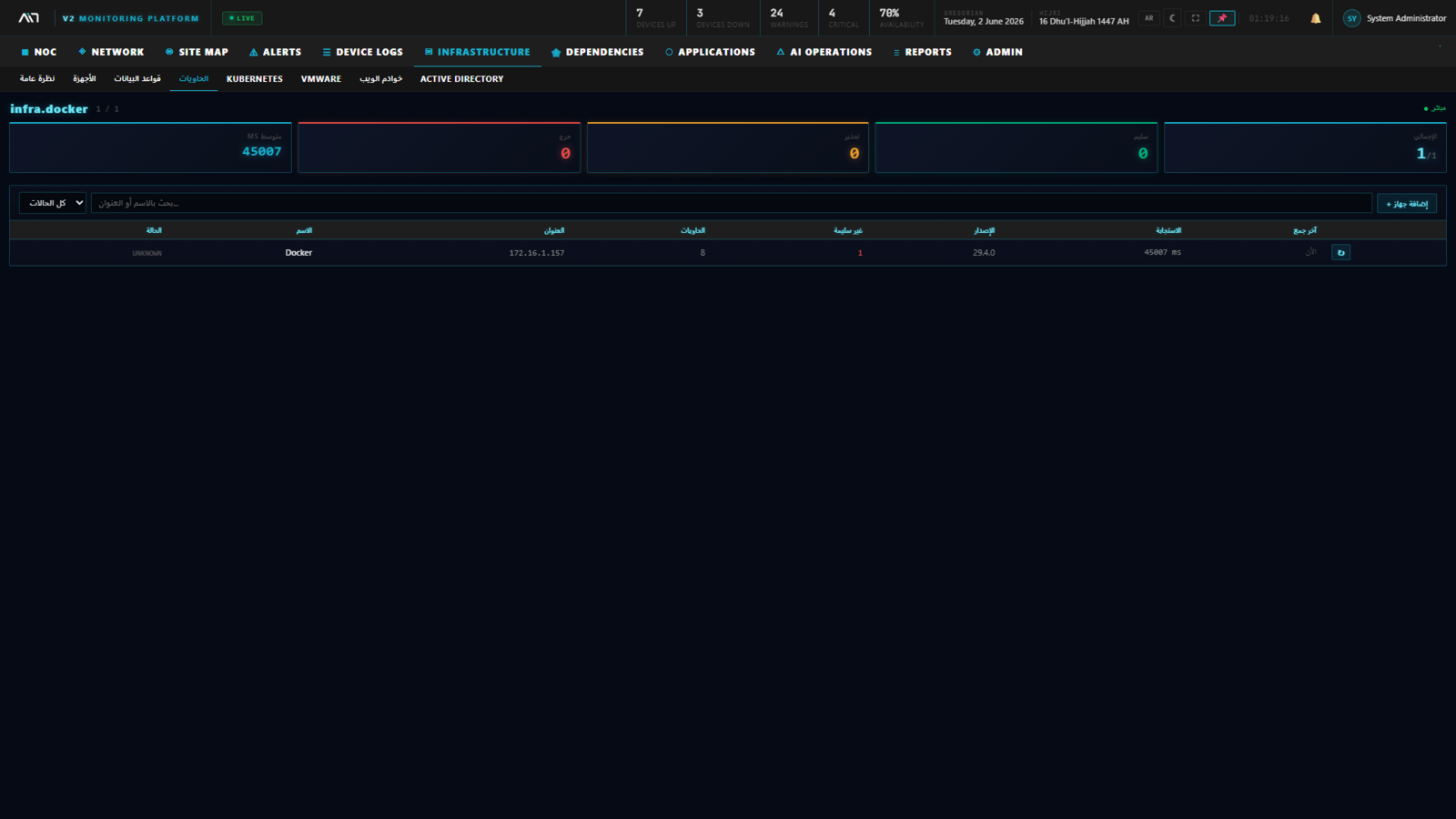Screen dimensions: 1456x819
Task: Switch language with AR button
Action: pyautogui.click(x=1149, y=18)
